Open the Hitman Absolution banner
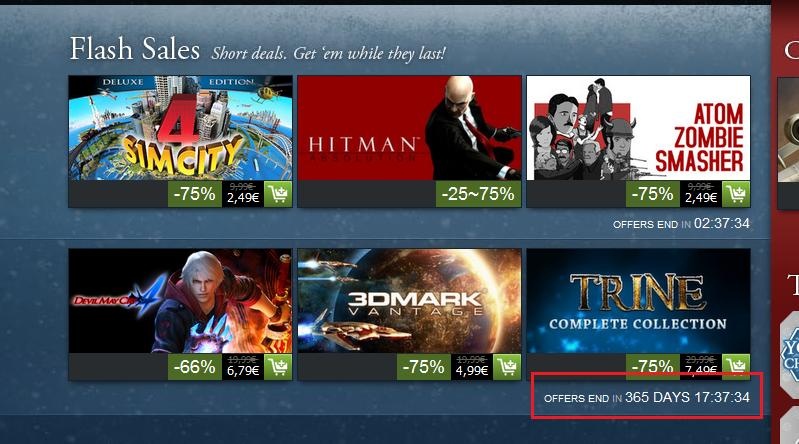Screen dimensions: 799x444 [409, 128]
